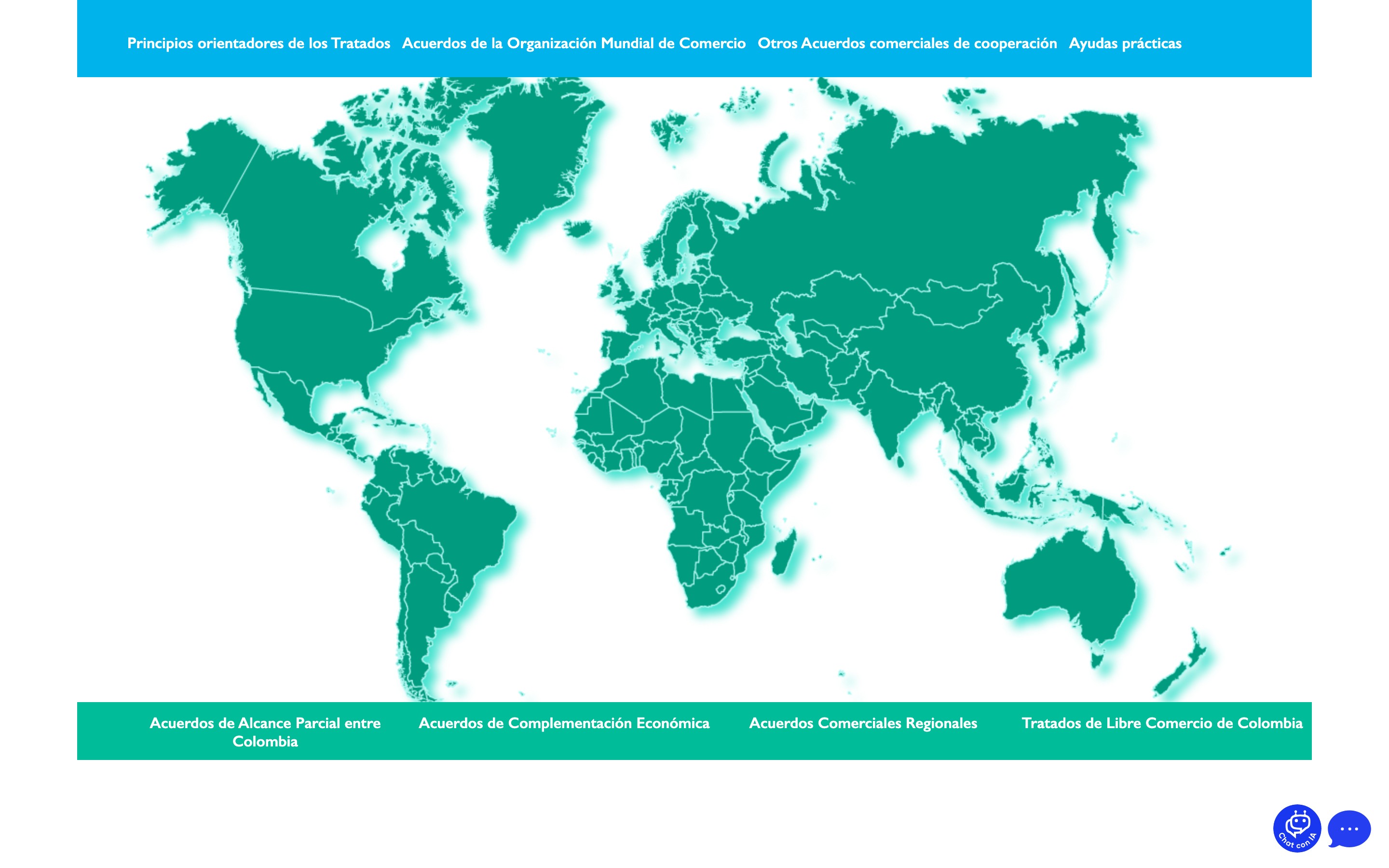Open Tratados de Libre Comercio de Colombia
The width and height of the screenshot is (1389, 868).
1162,723
